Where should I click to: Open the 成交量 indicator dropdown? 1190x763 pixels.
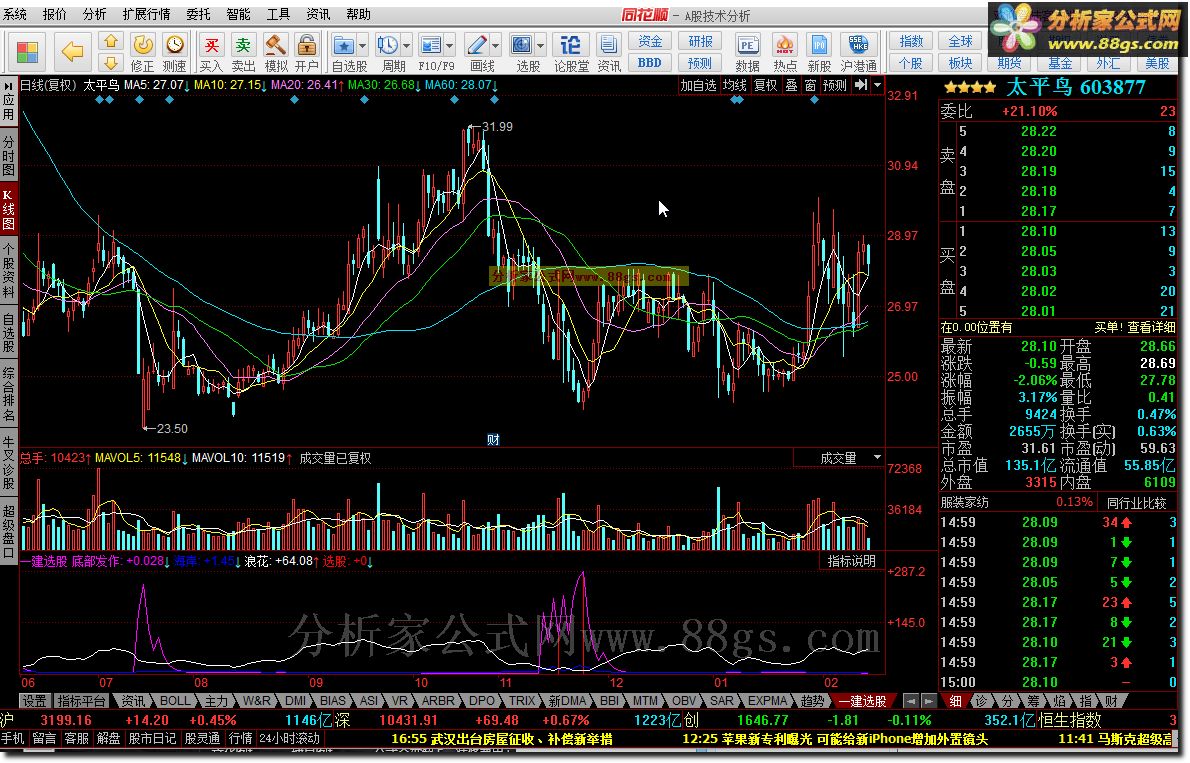click(x=877, y=458)
